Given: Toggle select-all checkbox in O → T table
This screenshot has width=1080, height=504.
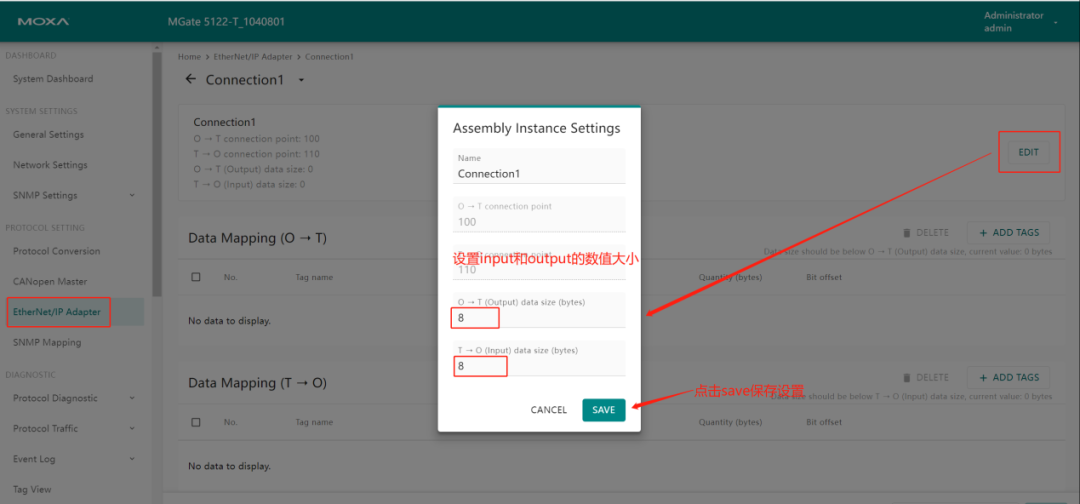Looking at the screenshot, I should (x=196, y=277).
